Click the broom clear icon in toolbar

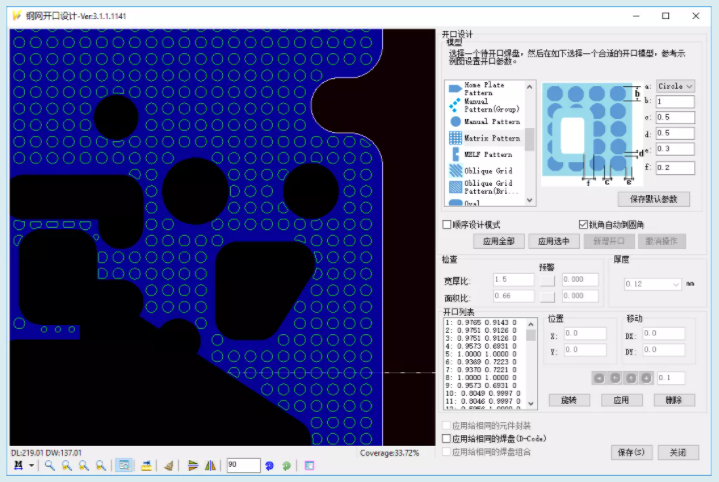pos(169,465)
